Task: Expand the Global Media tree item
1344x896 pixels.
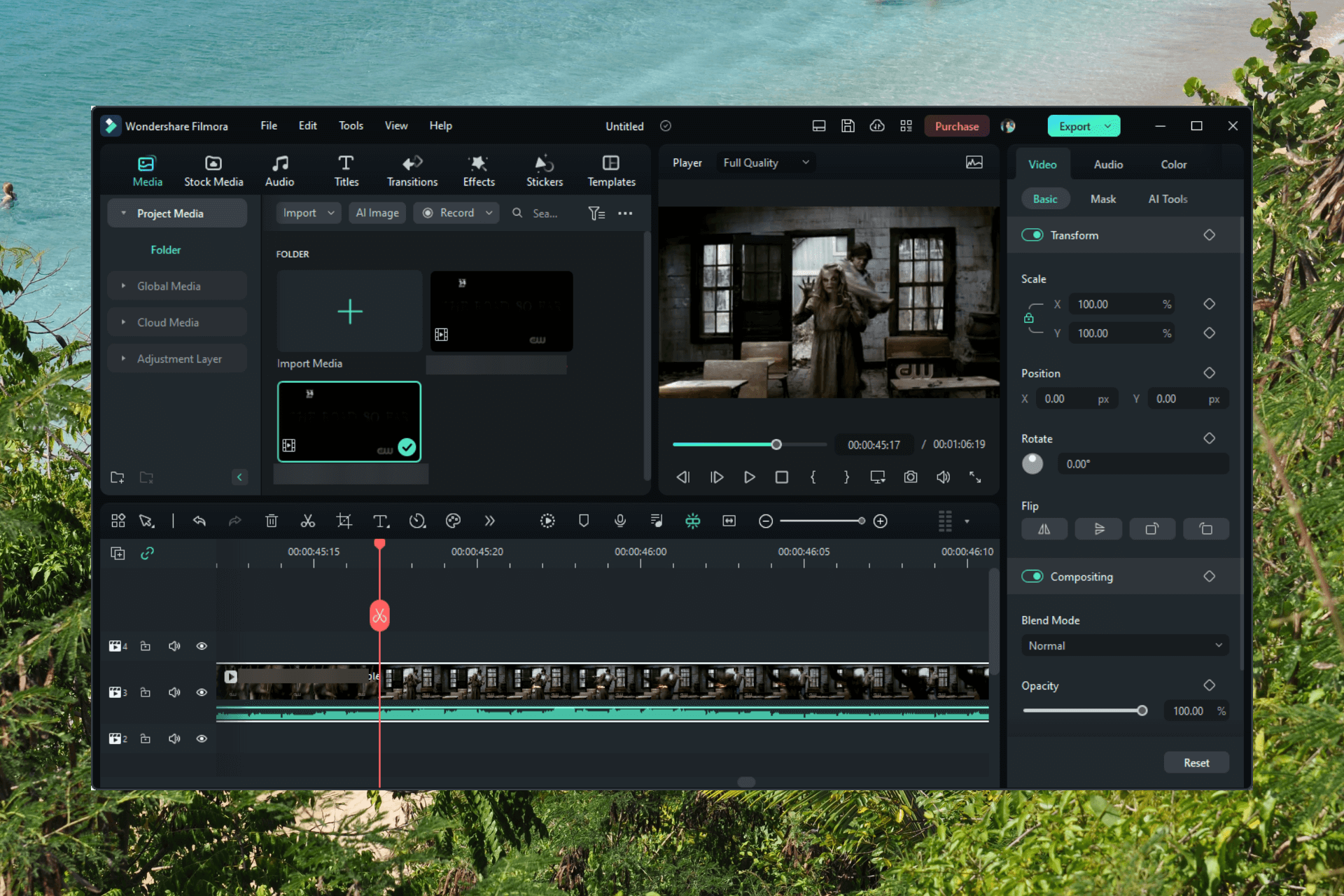Action: [123, 286]
